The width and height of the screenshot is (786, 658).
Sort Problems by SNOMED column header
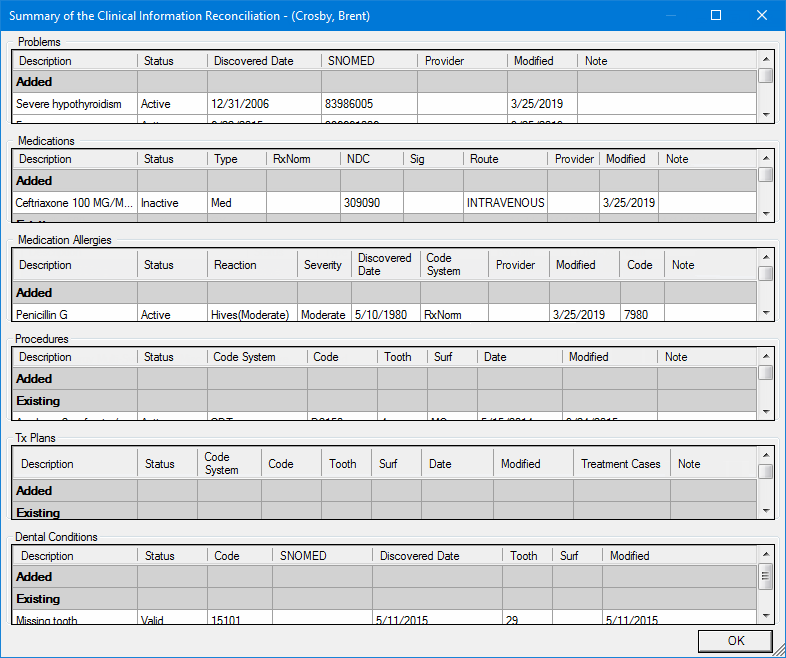[x=369, y=61]
